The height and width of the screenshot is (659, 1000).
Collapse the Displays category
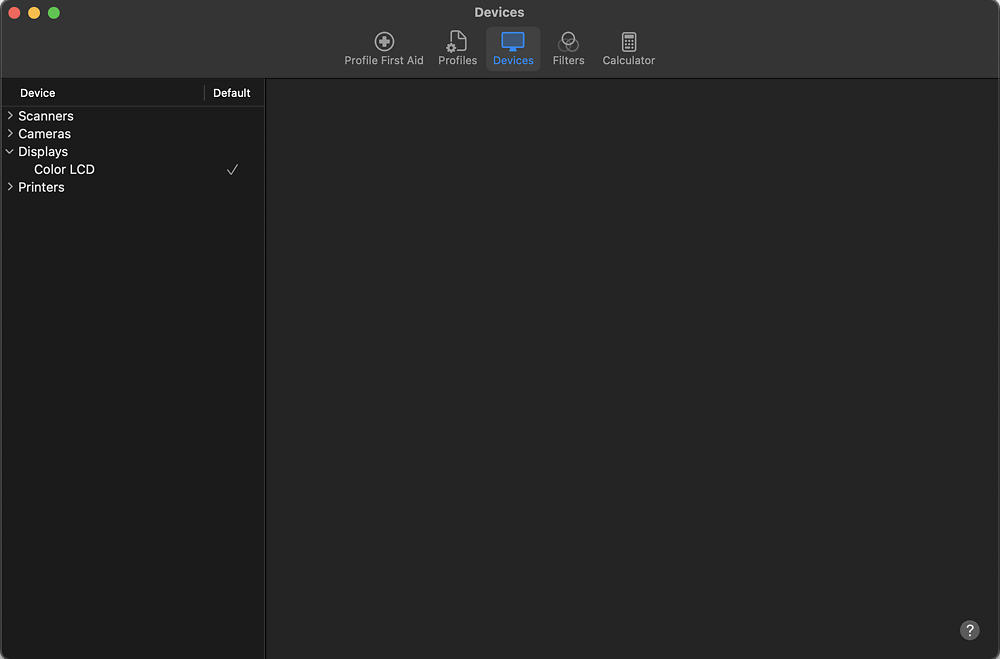[9, 151]
